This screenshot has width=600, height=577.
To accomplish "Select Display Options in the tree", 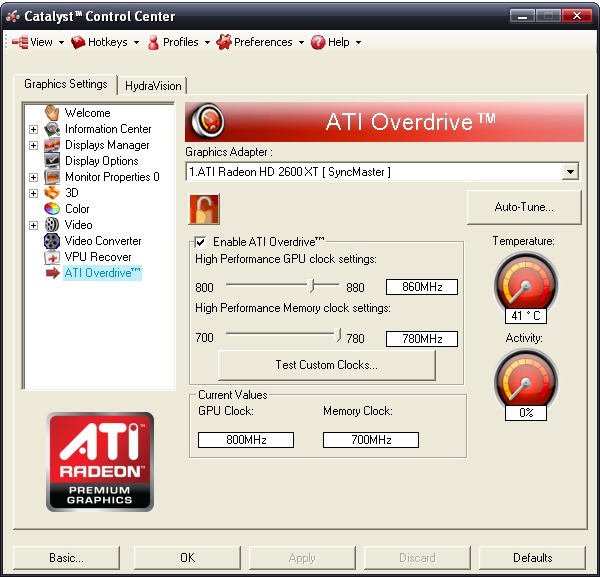I will tap(101, 161).
